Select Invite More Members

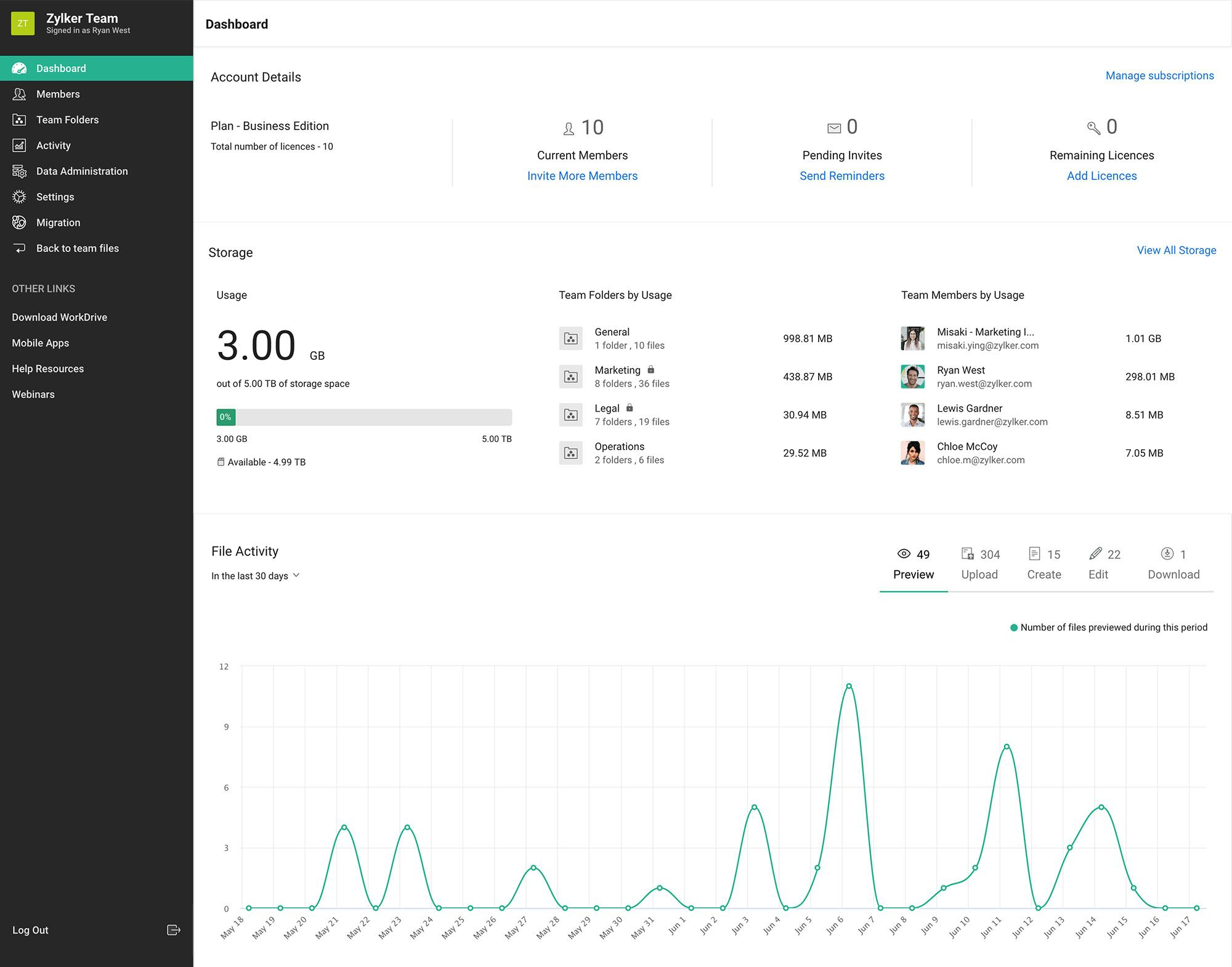(583, 176)
